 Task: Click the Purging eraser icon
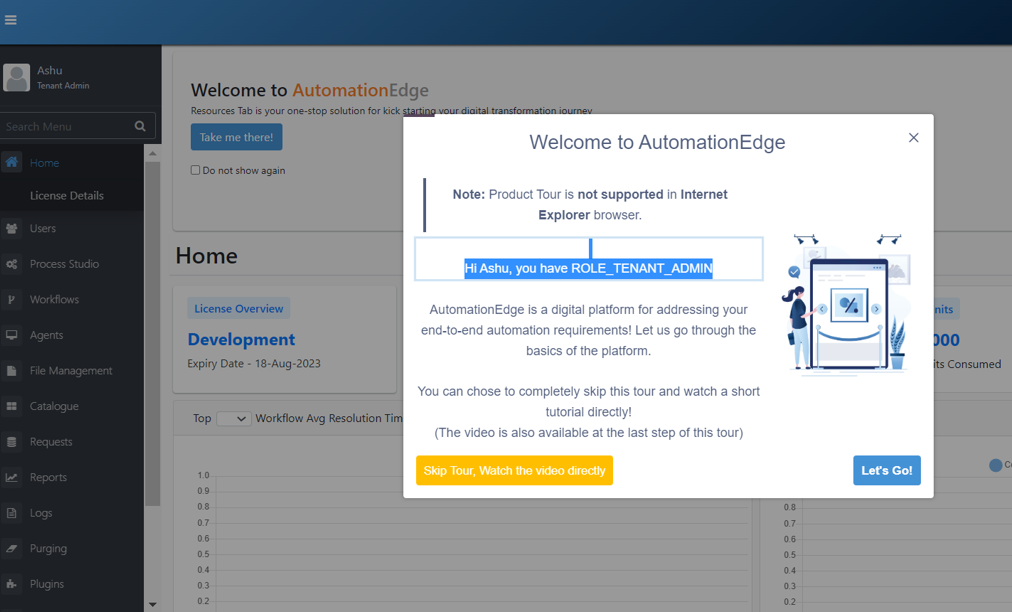point(12,548)
